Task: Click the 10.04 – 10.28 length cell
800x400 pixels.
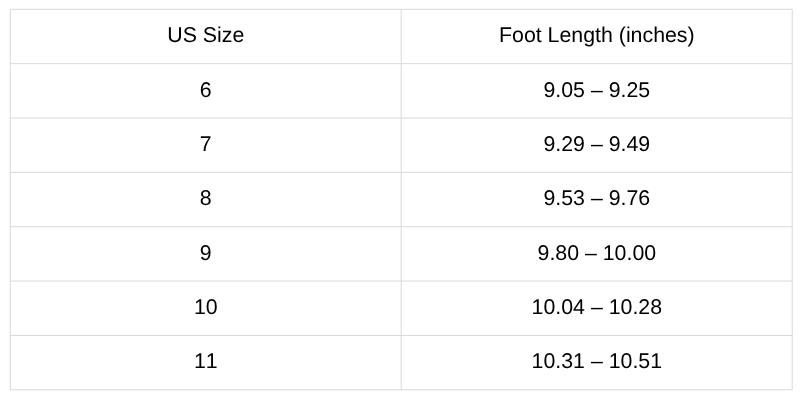Action: pyautogui.click(x=596, y=308)
